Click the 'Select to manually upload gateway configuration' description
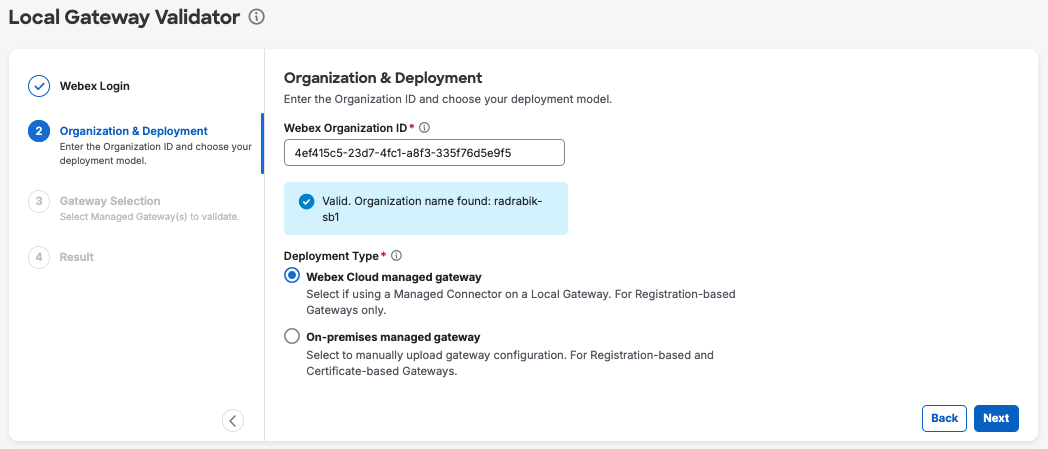 (x=510, y=363)
